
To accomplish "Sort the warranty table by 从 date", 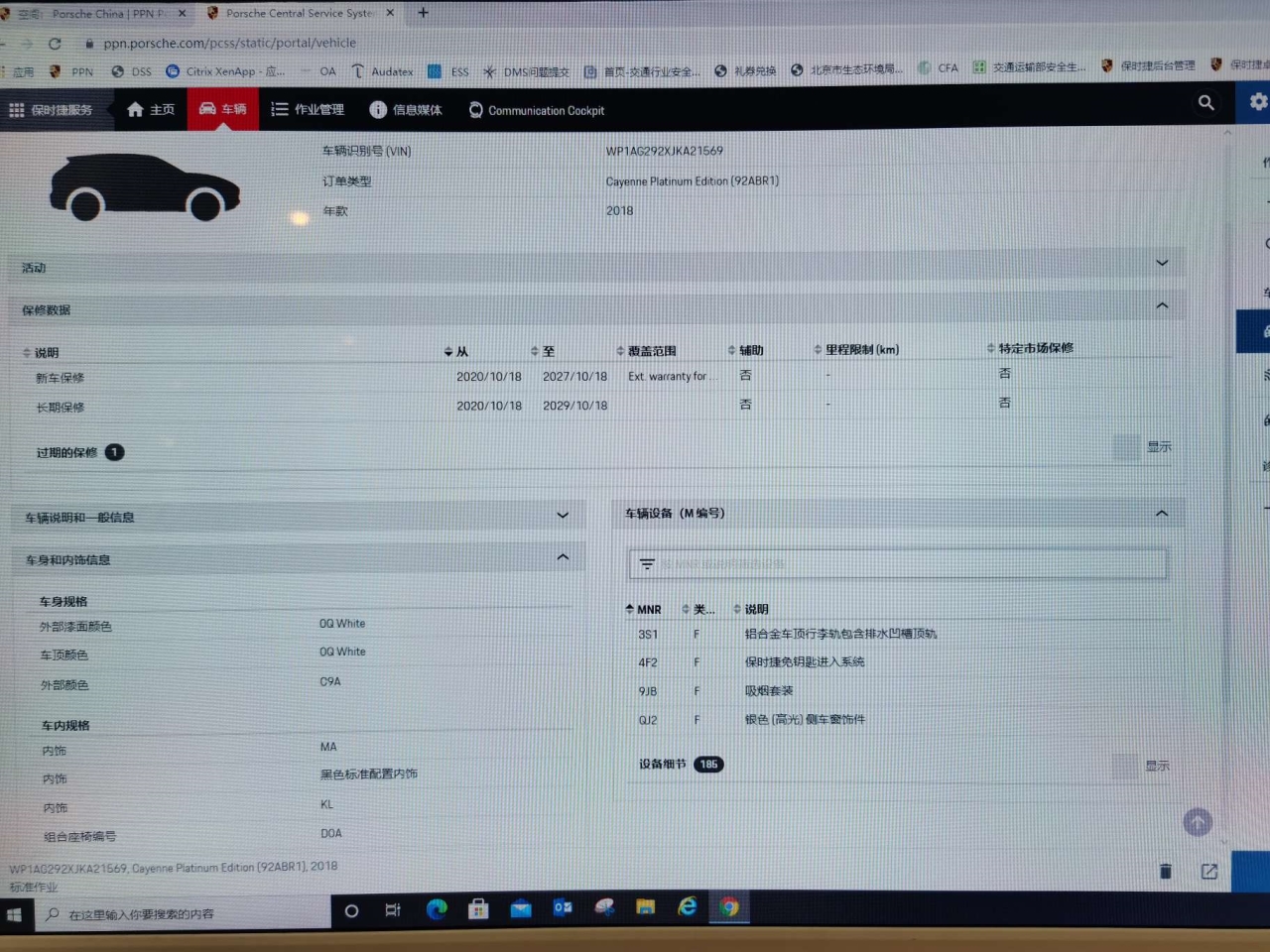I will pyautogui.click(x=456, y=352).
